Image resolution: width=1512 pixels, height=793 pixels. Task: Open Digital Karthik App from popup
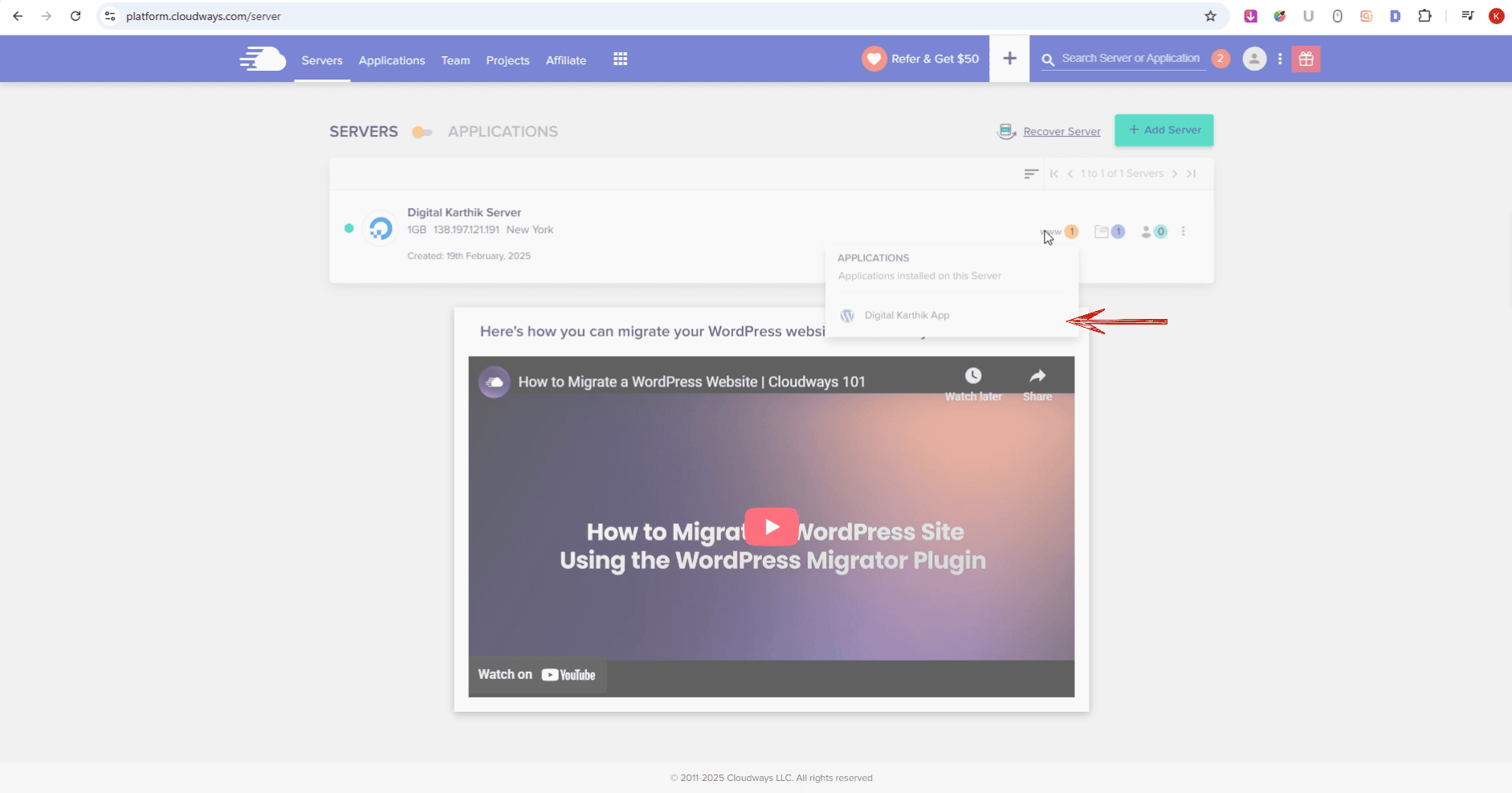point(907,315)
